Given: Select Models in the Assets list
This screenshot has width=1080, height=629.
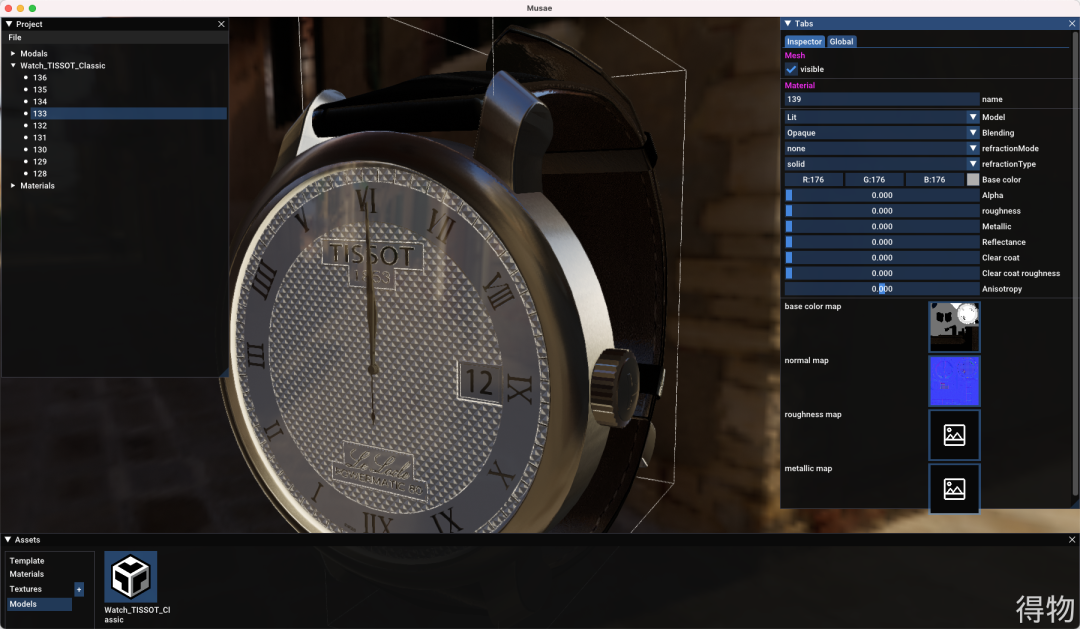Looking at the screenshot, I should [39, 604].
